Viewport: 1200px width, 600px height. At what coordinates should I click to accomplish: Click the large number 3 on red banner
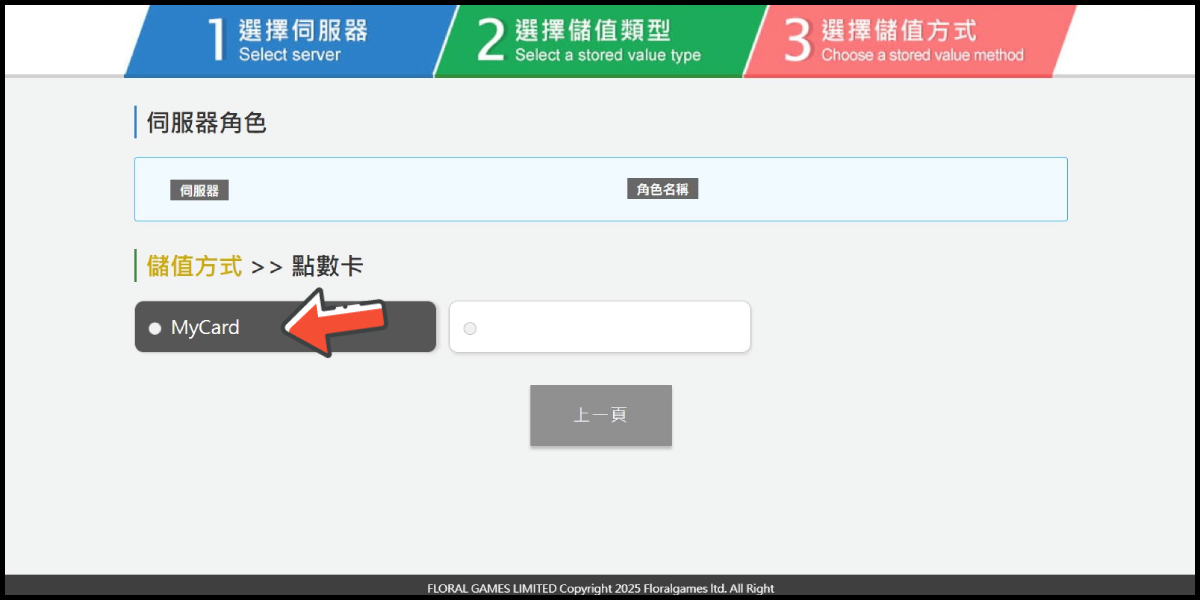tap(797, 41)
